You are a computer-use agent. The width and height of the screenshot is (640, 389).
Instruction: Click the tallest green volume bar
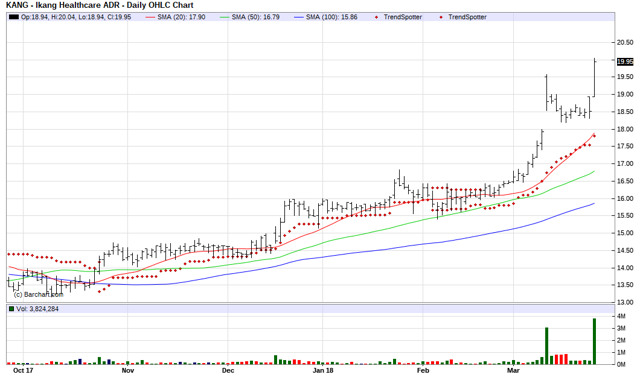point(594,341)
